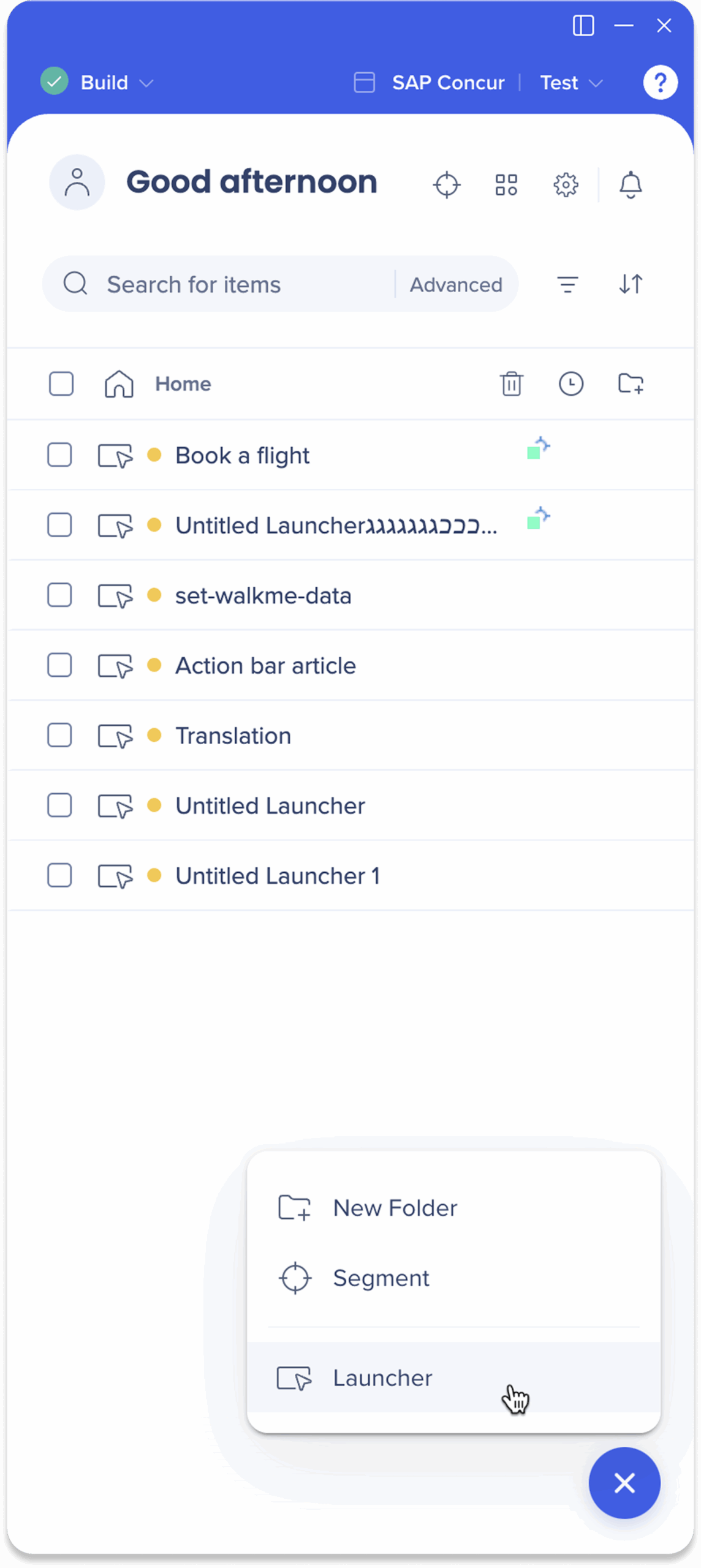Toggle the Home select-all checkbox
701x1568 pixels.
click(61, 384)
